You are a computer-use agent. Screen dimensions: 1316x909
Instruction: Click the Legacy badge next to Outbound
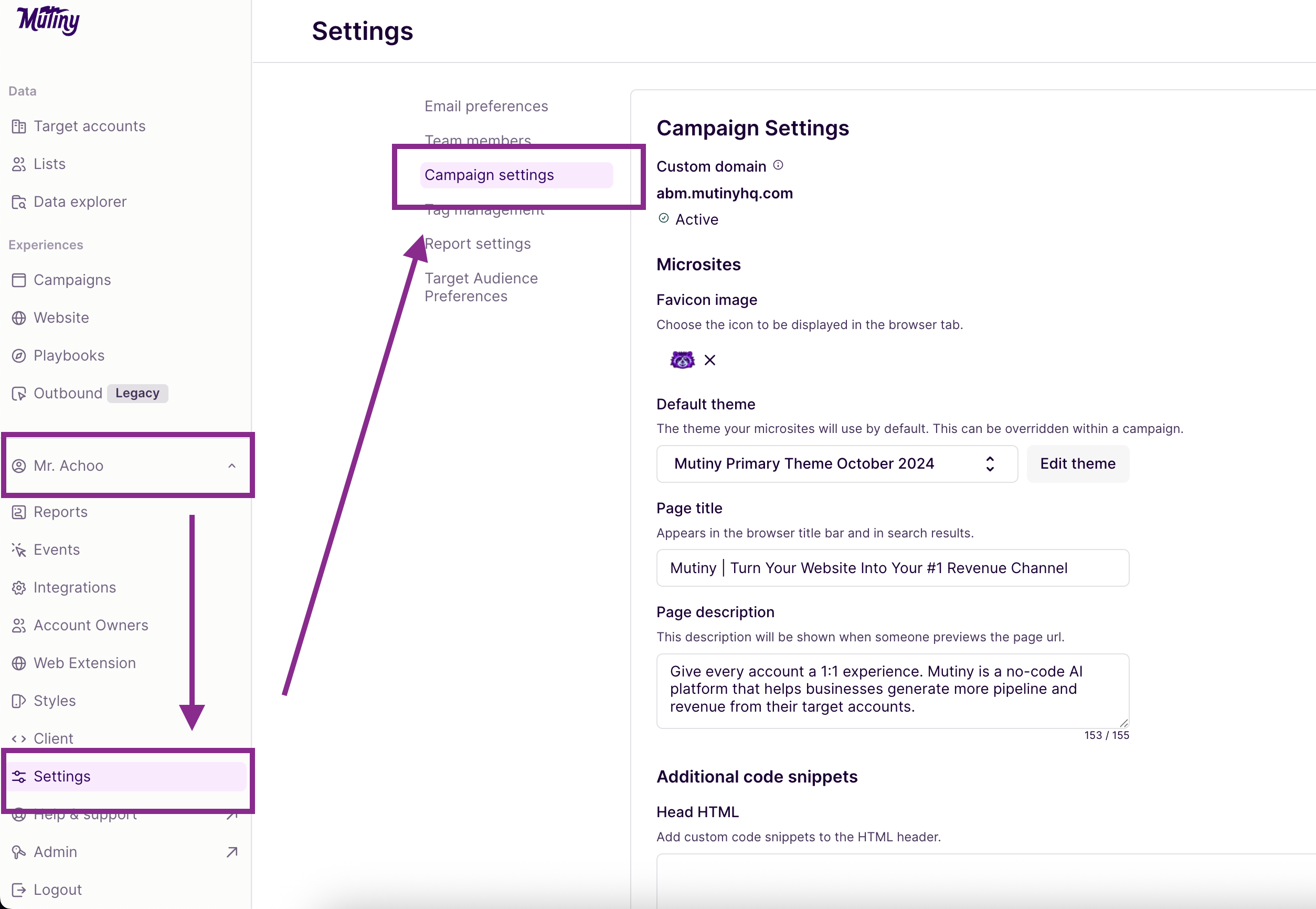137,394
